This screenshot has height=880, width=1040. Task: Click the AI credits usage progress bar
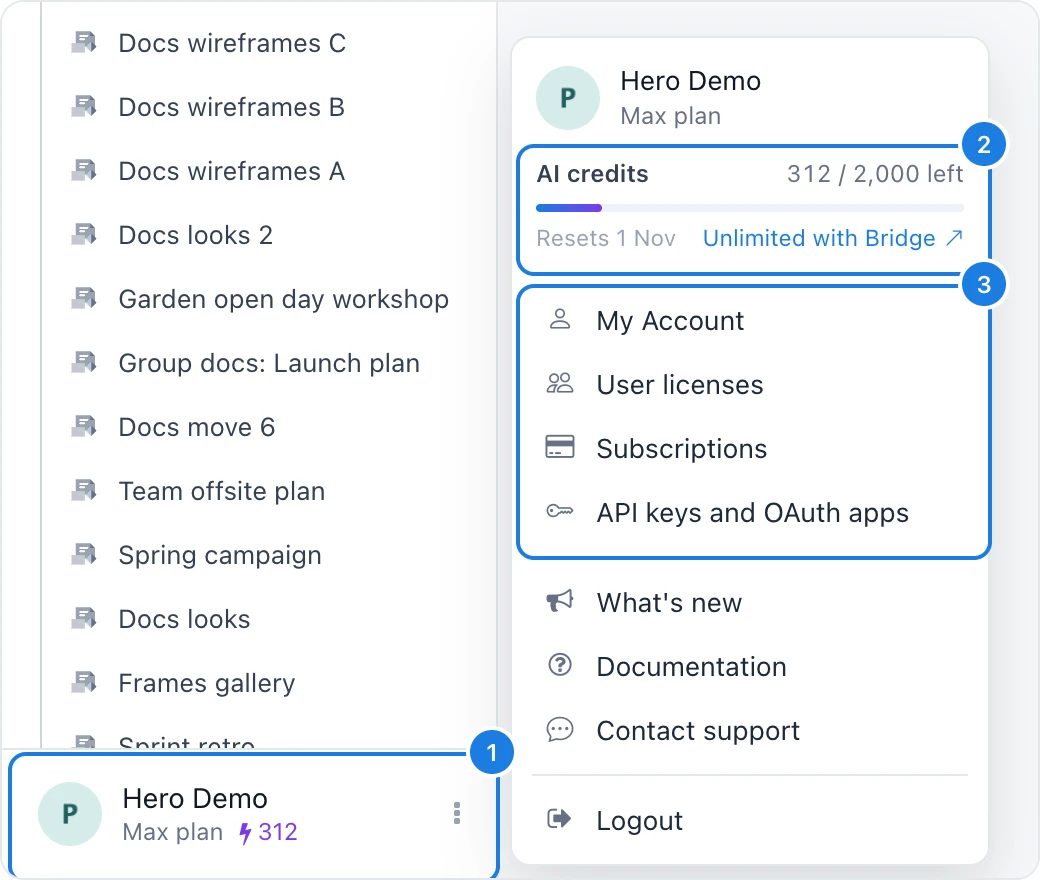749,208
